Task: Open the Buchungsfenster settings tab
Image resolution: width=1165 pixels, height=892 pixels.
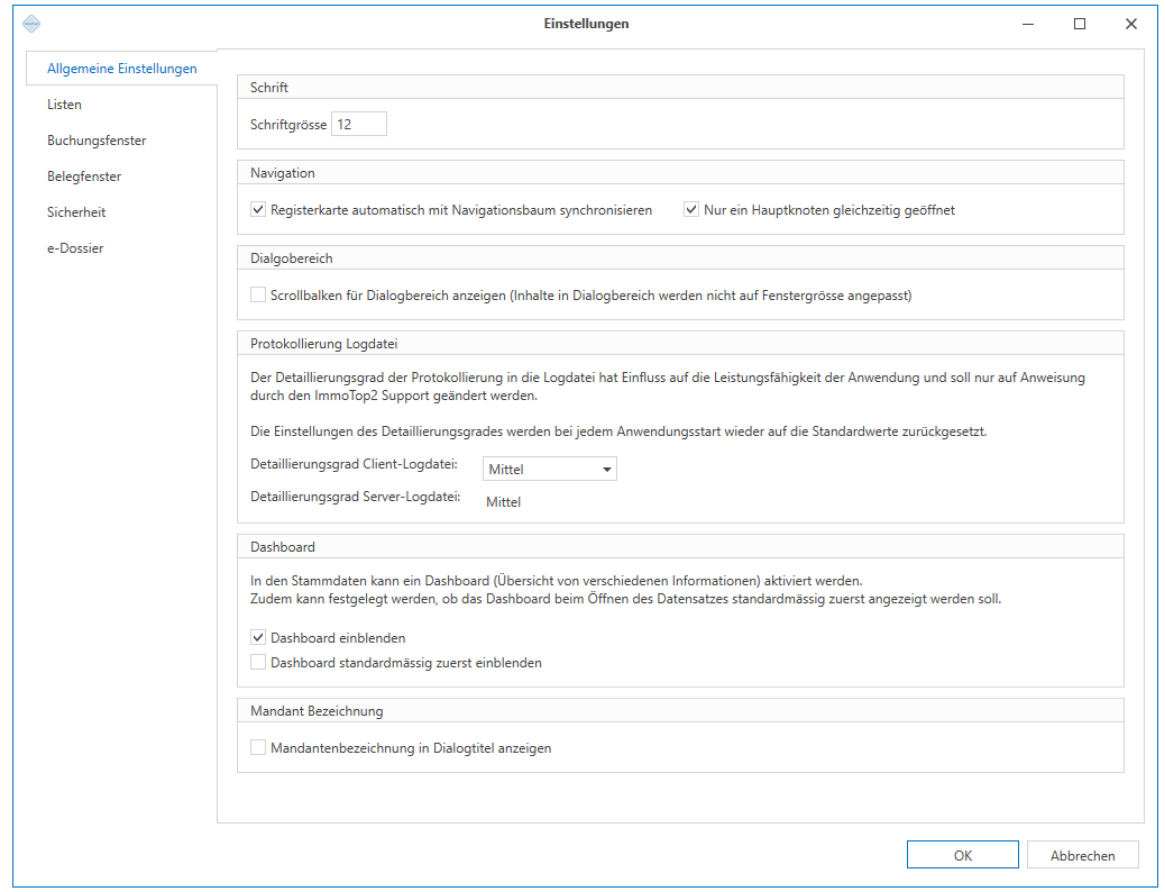Action: click(97, 140)
